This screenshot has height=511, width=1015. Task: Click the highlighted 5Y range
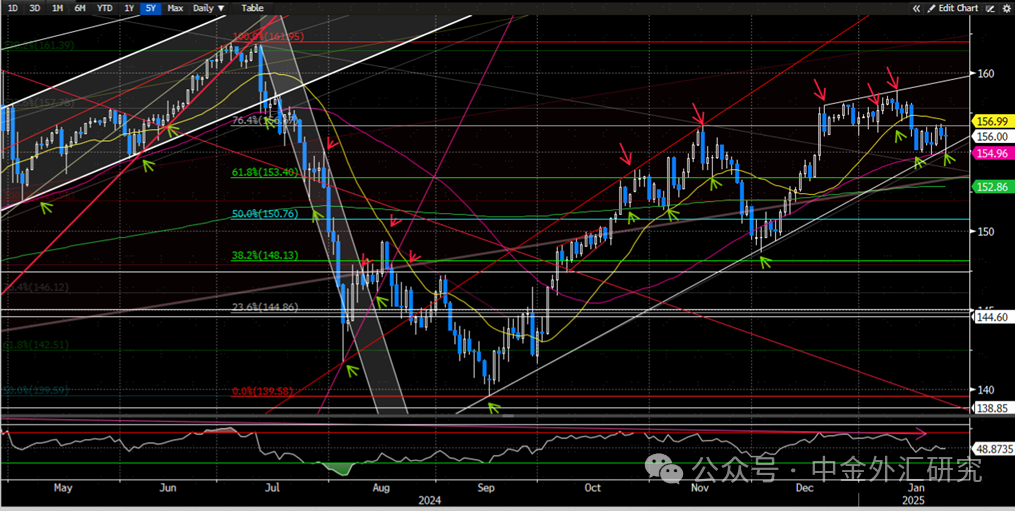coord(150,8)
